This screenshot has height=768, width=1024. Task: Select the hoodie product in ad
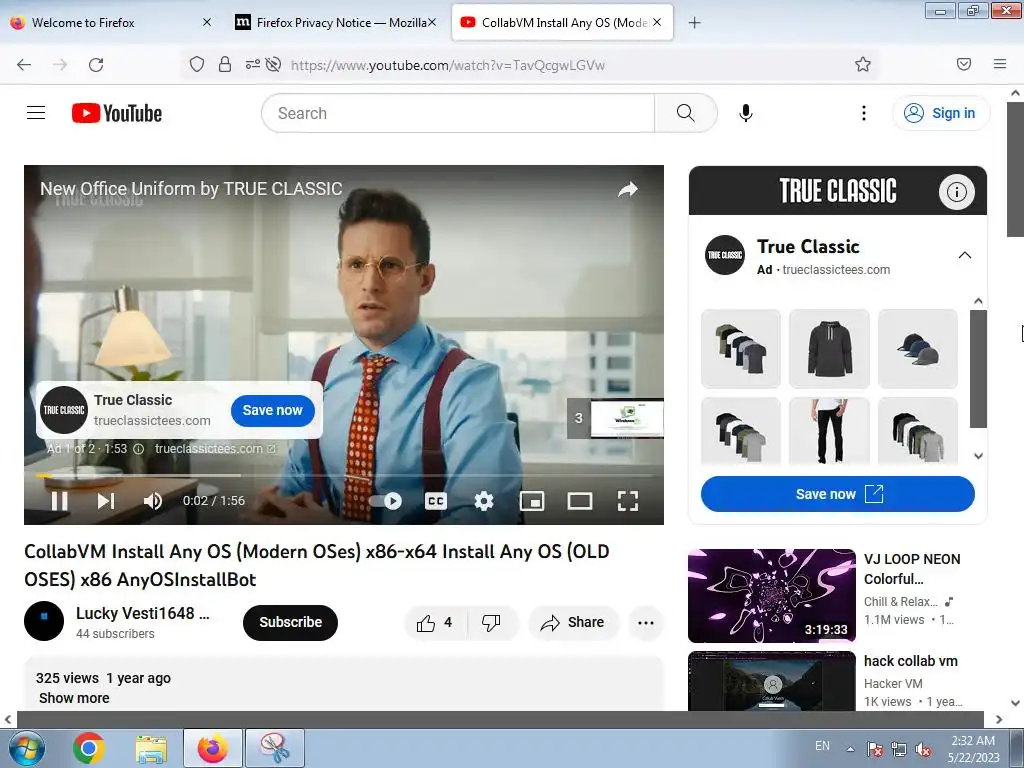[829, 349]
